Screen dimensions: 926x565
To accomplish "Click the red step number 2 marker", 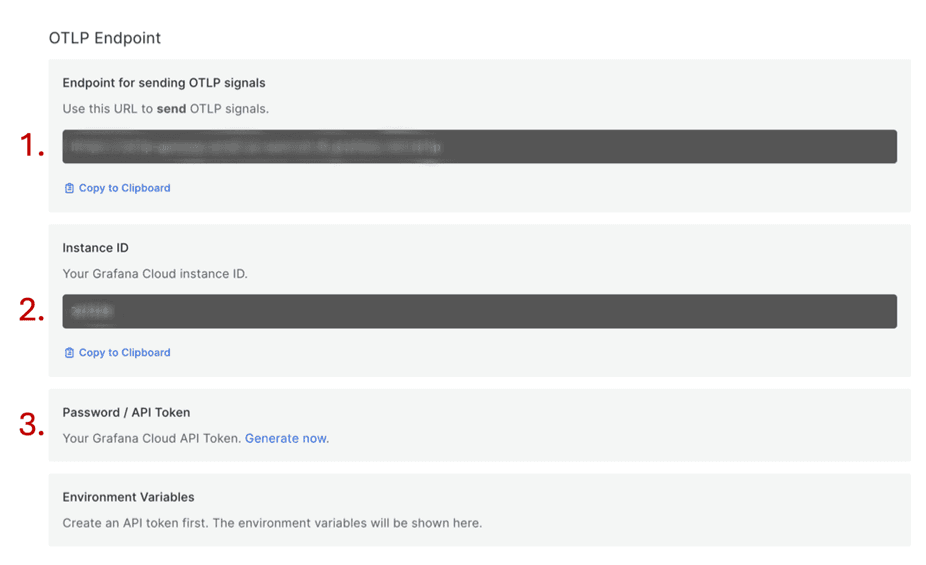I will [x=32, y=311].
